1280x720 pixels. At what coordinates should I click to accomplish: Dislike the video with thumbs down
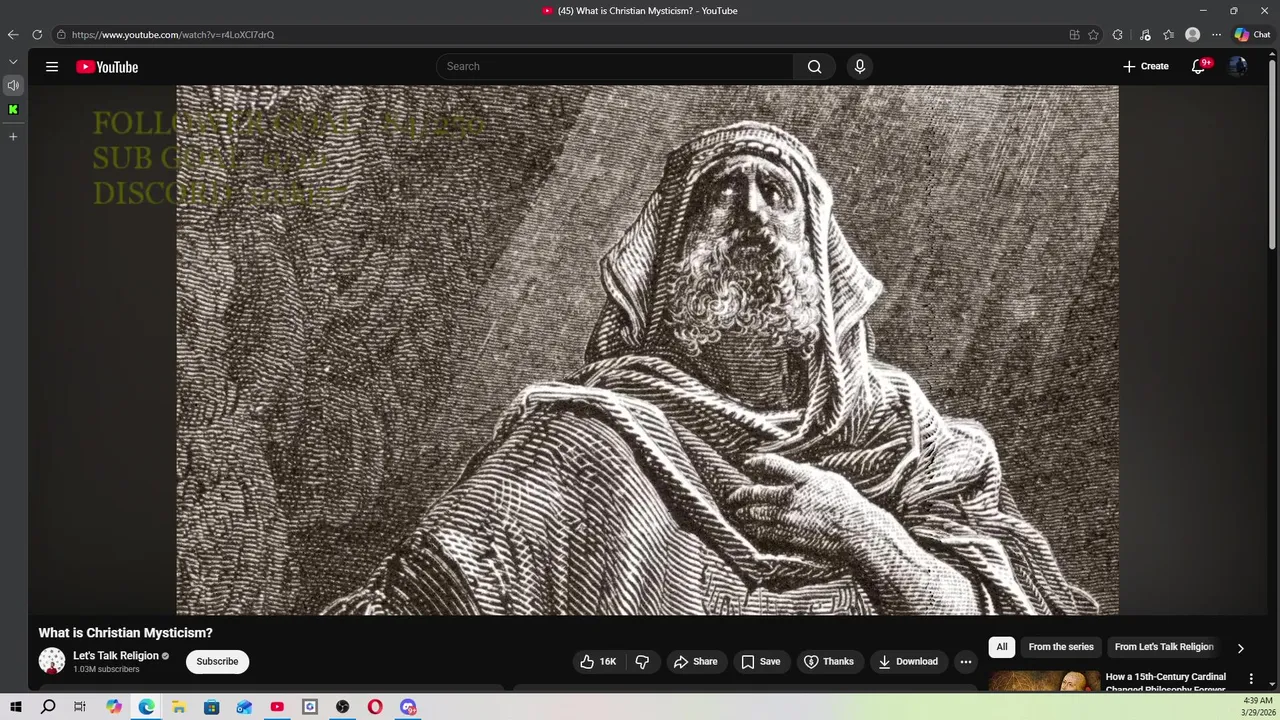642,661
